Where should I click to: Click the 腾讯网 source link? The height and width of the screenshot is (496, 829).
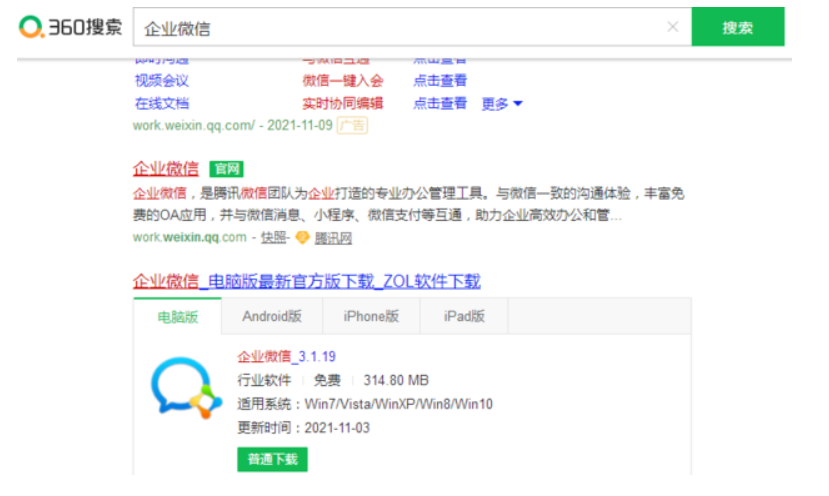tap(333, 238)
